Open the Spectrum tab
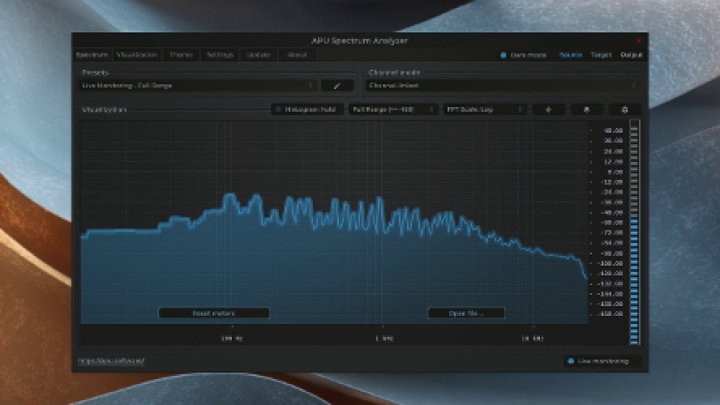 tap(92, 55)
